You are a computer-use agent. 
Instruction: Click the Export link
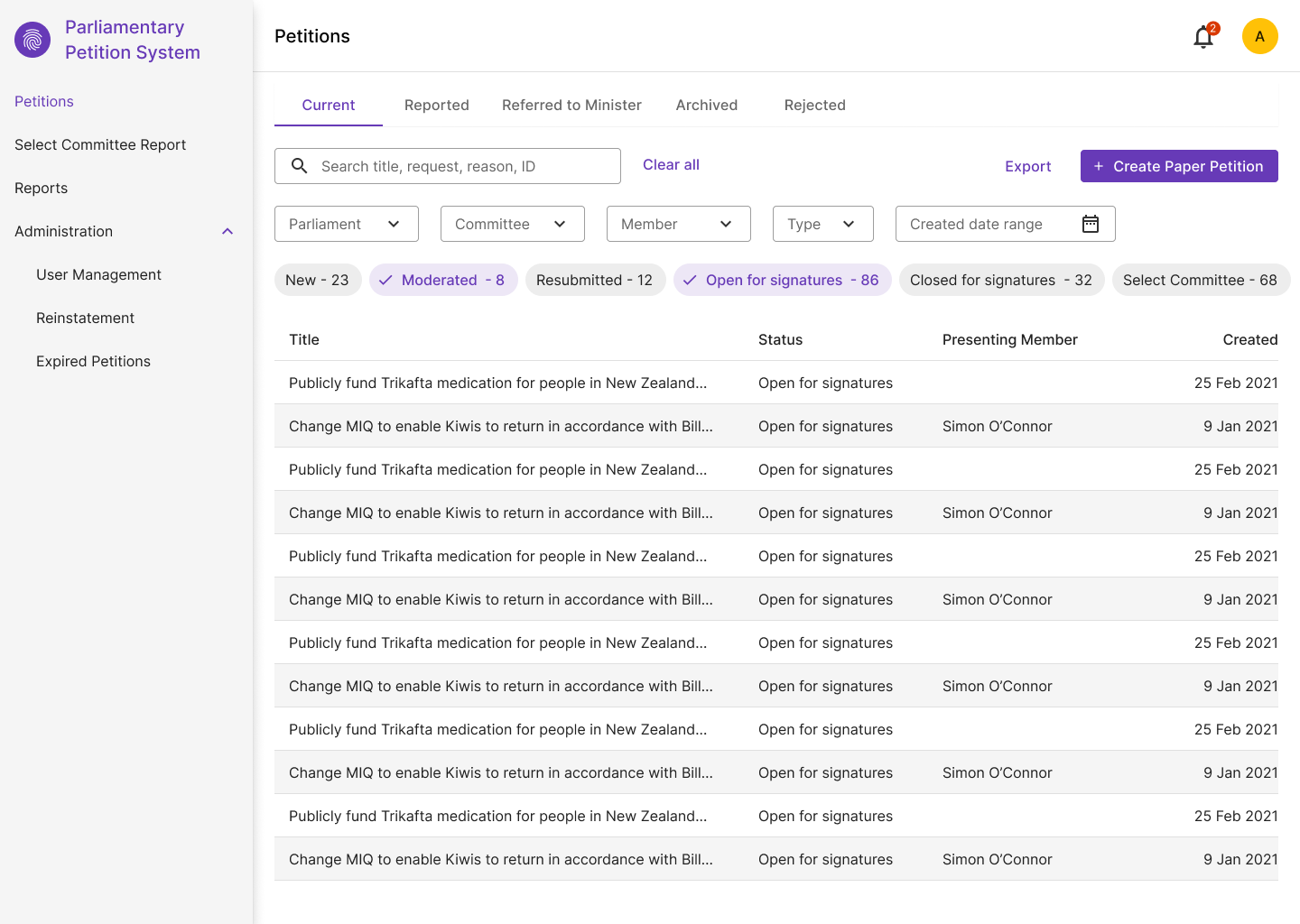click(x=1028, y=166)
